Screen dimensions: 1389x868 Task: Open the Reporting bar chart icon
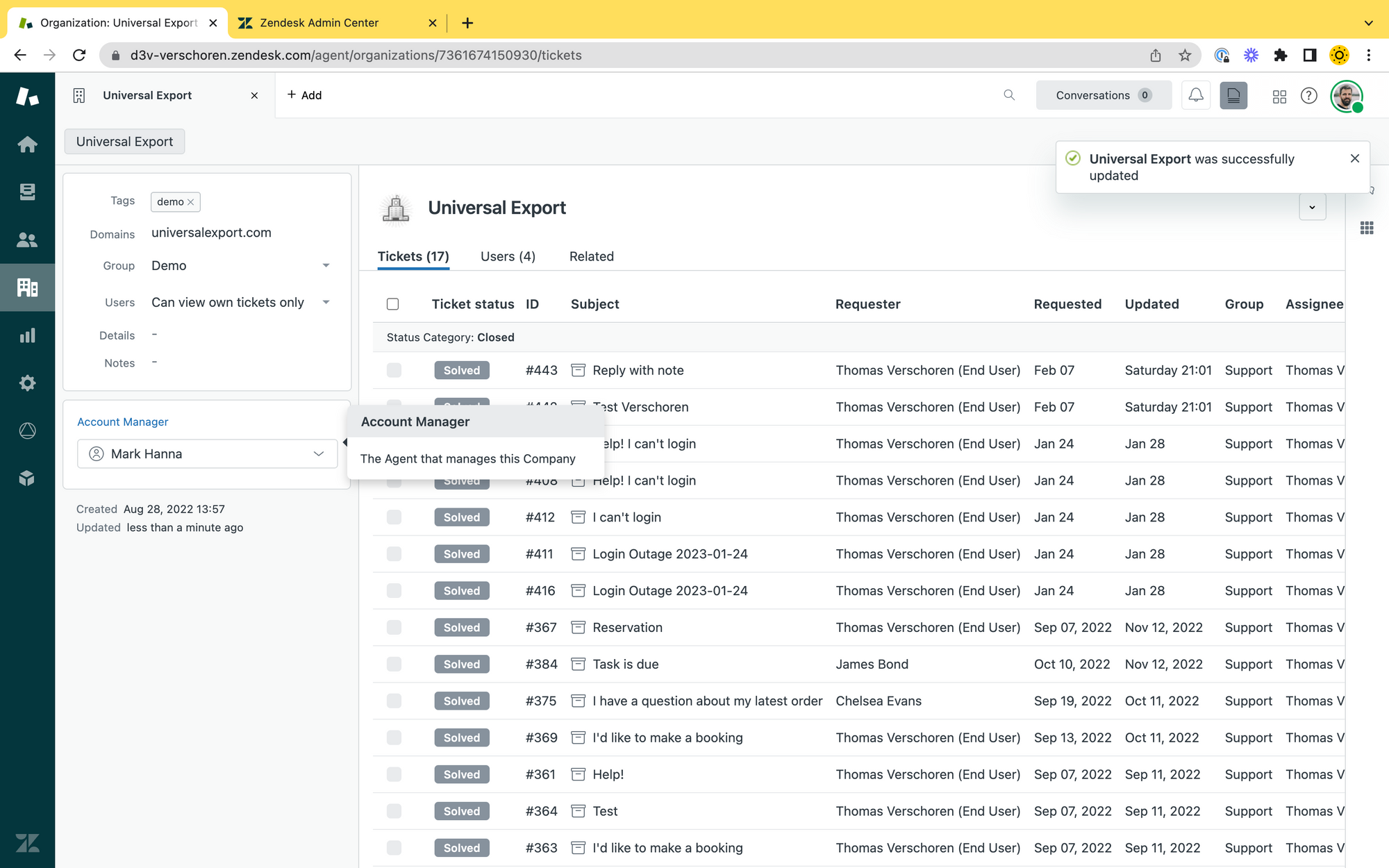click(x=27, y=335)
